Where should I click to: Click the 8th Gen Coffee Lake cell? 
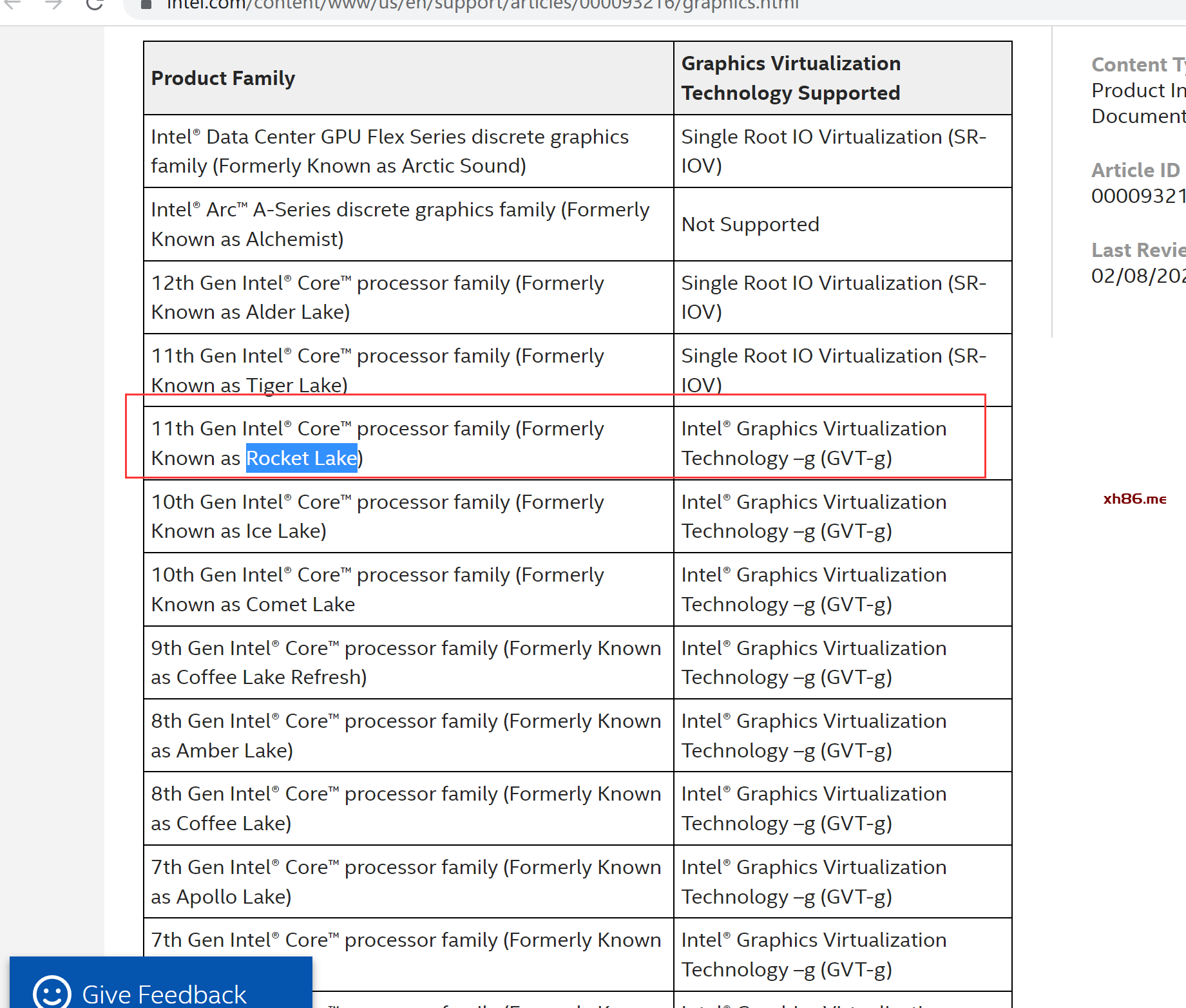click(x=408, y=808)
